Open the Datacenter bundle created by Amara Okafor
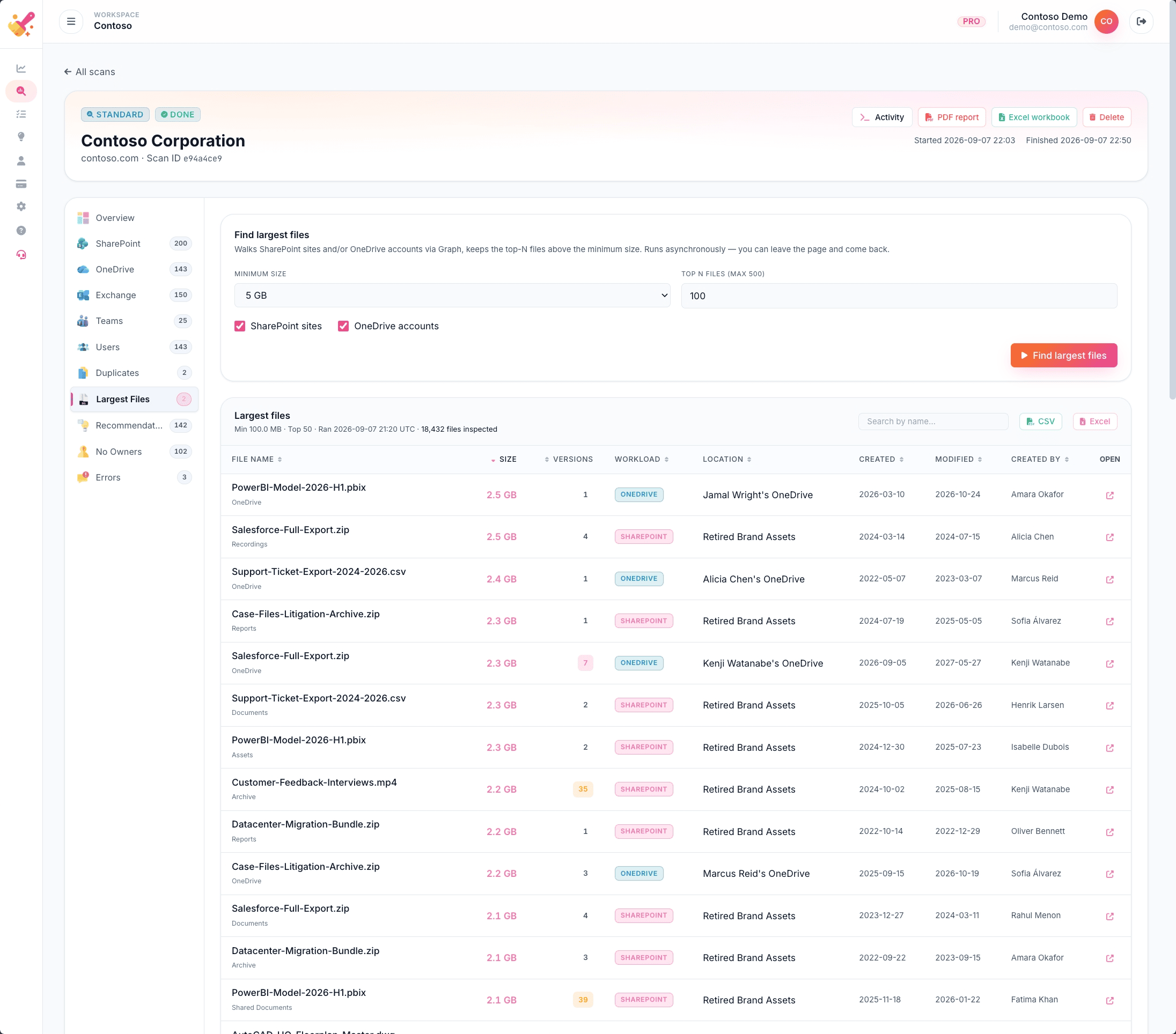This screenshot has height=1034, width=1176. [1109, 958]
